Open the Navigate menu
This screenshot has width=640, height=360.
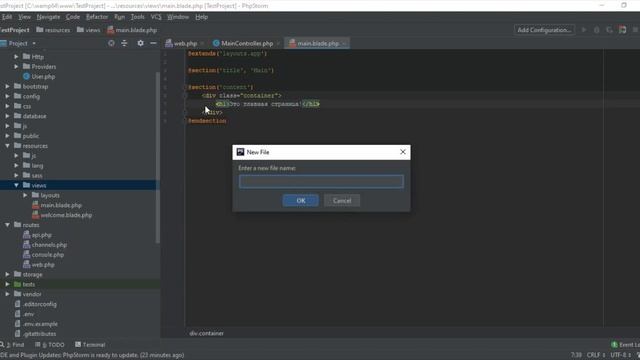(48, 17)
